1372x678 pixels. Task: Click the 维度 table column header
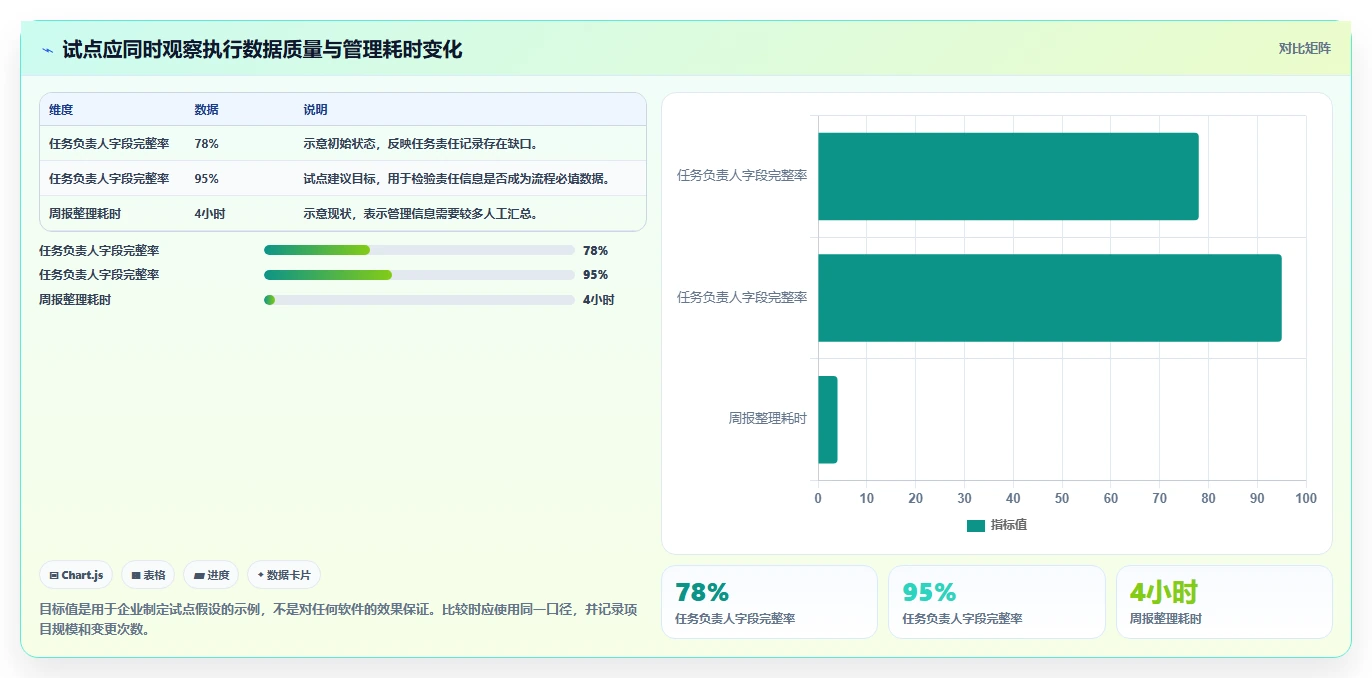61,110
